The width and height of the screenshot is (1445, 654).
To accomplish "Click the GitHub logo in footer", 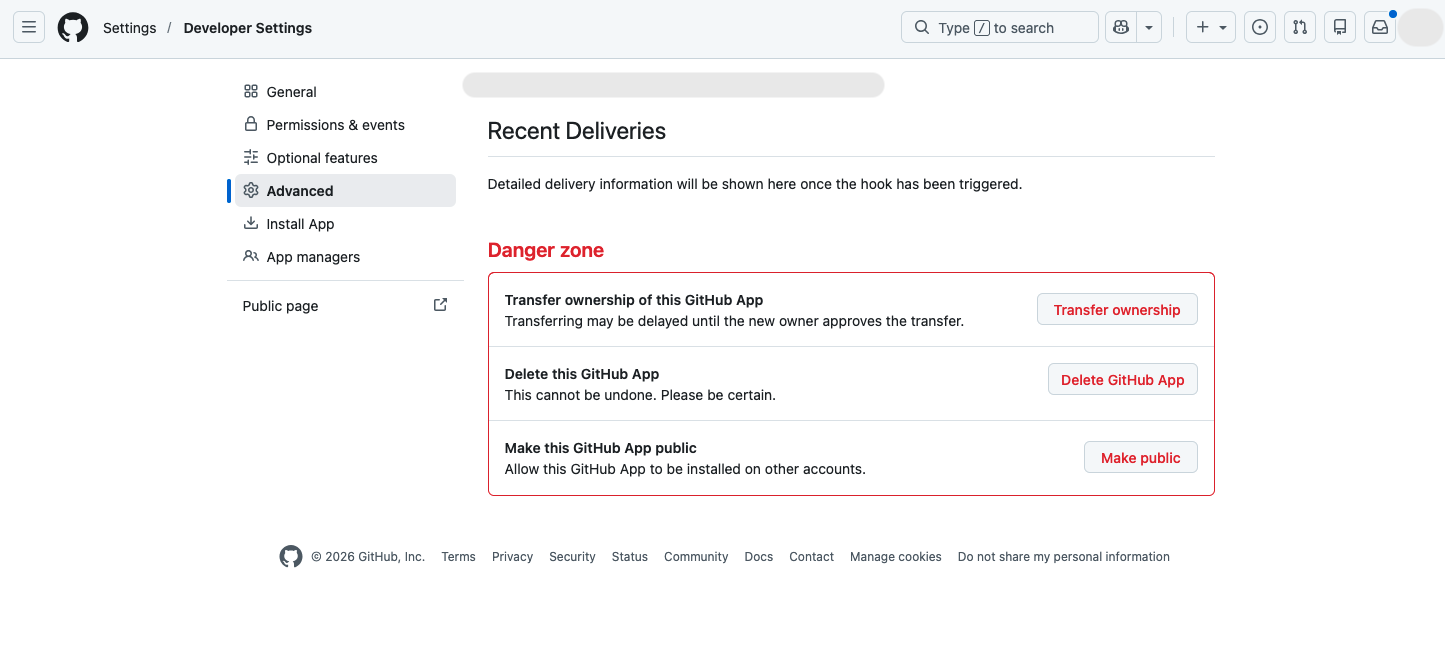I will click(x=291, y=557).
